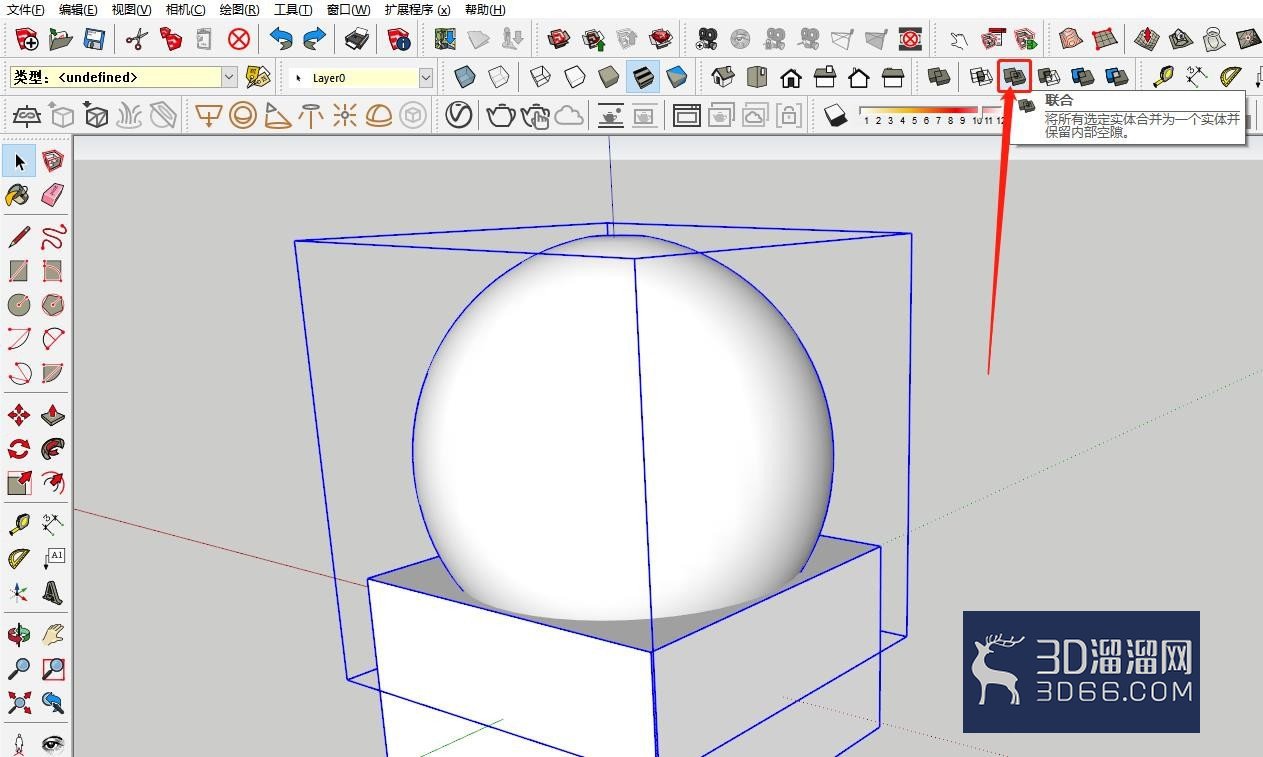The height and width of the screenshot is (757, 1263).
Task: Select the Split solid tool
Action: [x=1116, y=76]
